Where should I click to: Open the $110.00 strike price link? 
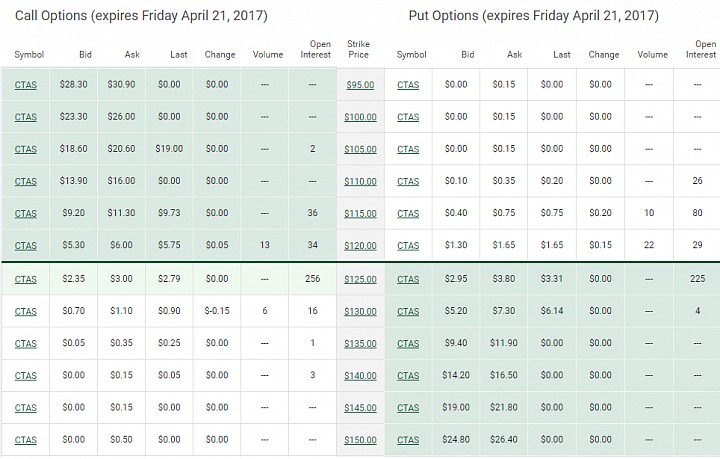coord(360,181)
